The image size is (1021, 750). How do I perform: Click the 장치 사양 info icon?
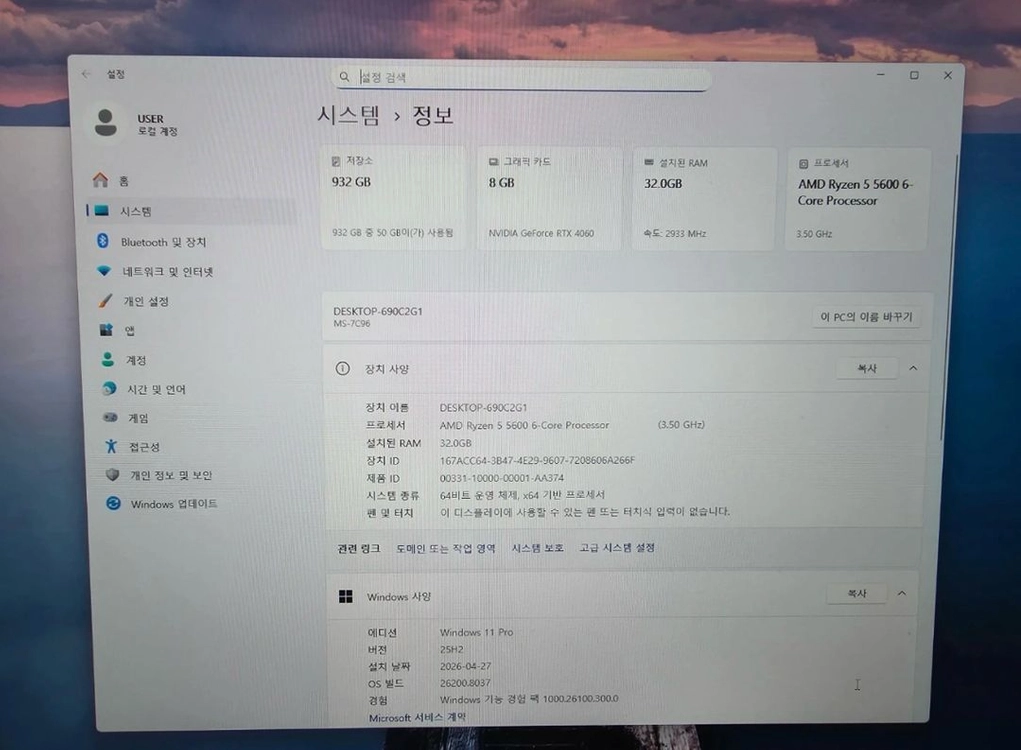click(x=343, y=368)
